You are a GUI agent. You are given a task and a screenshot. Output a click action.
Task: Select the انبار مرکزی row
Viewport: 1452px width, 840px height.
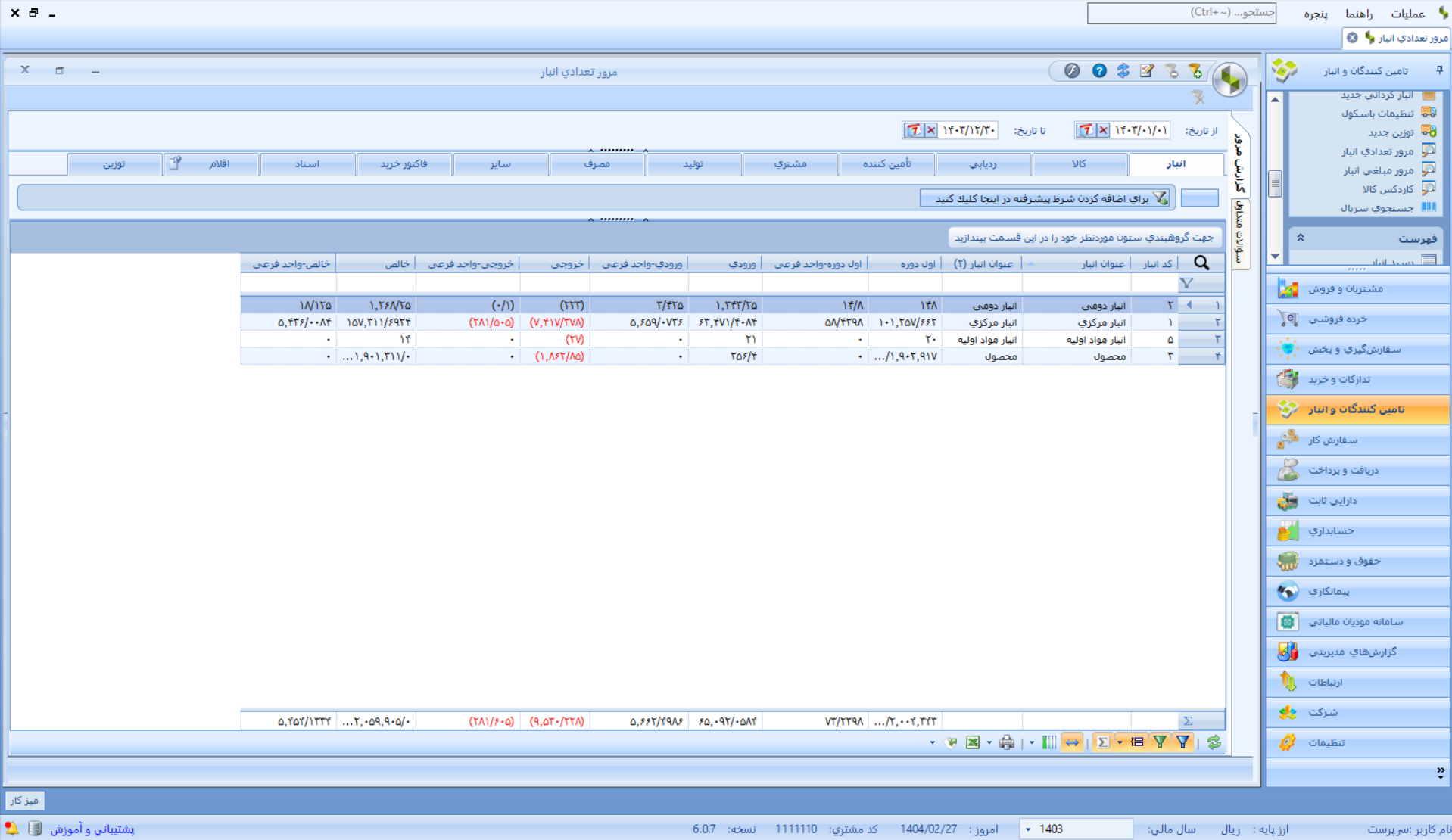733,322
